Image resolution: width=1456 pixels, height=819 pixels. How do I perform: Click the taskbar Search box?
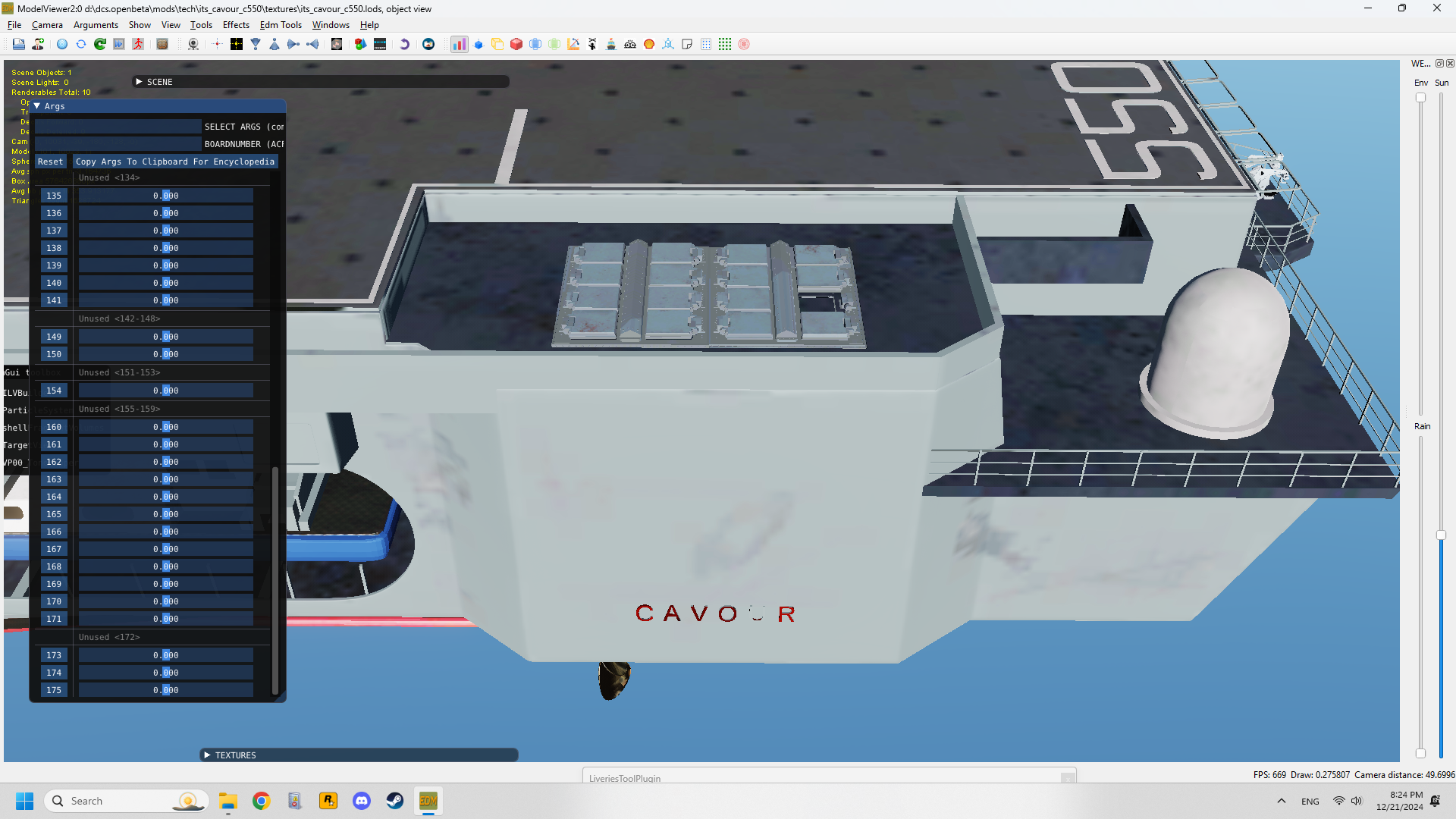pos(127,801)
